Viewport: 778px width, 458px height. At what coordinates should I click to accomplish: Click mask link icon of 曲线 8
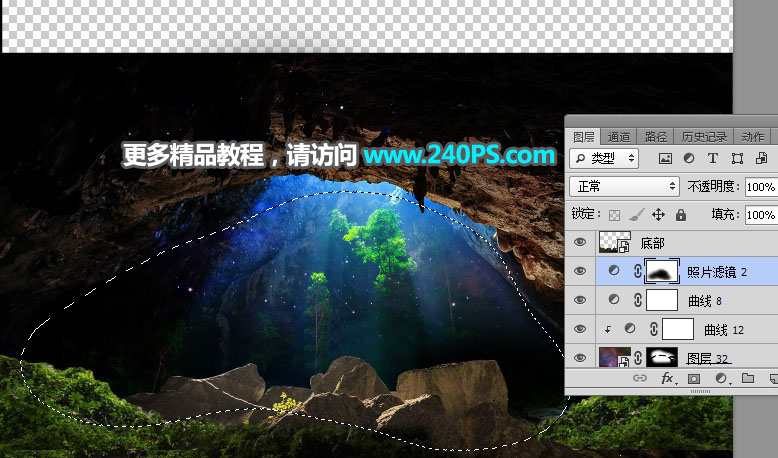click(x=638, y=300)
